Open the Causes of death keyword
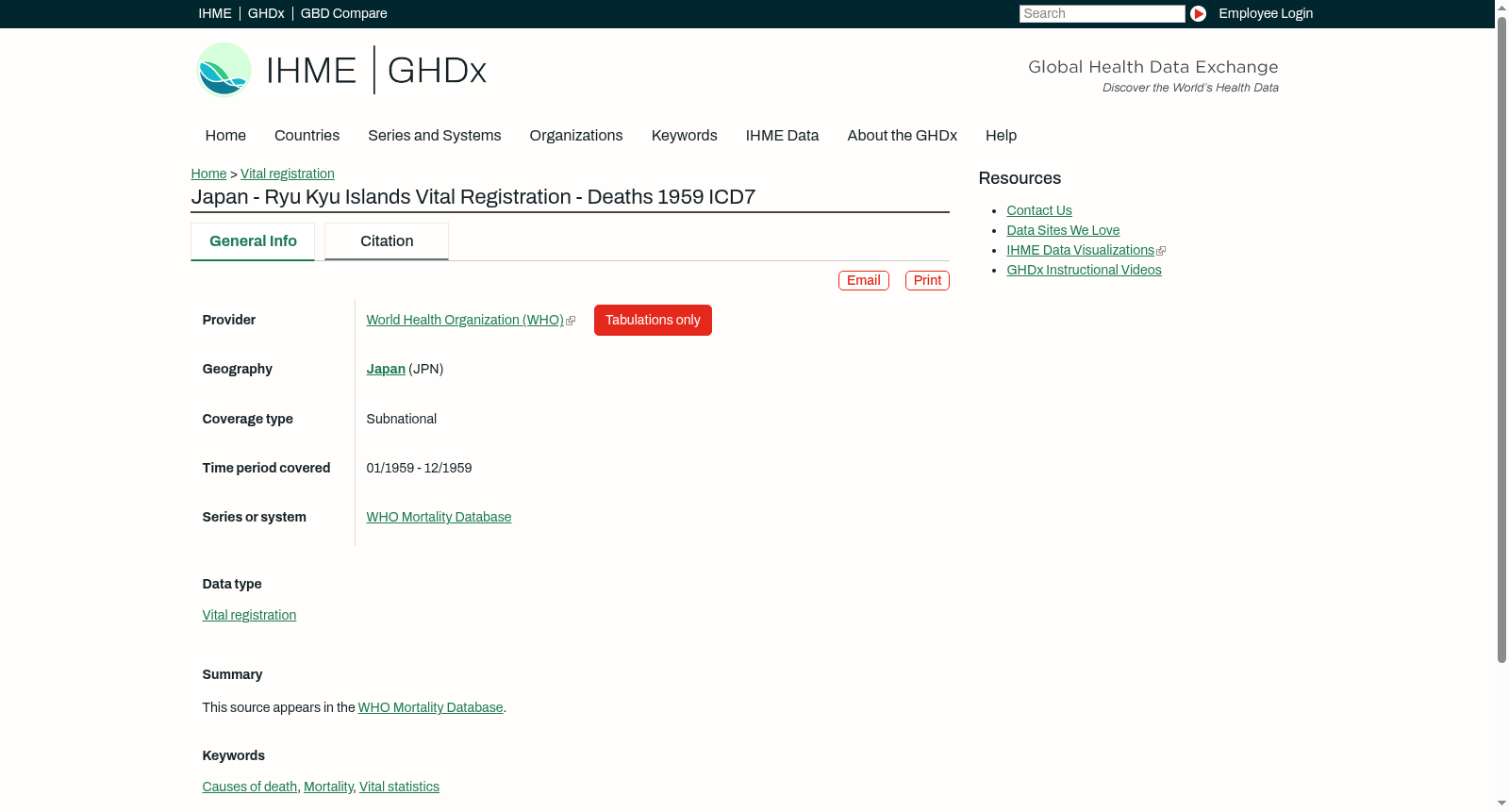The width and height of the screenshot is (1509, 812). click(x=250, y=787)
